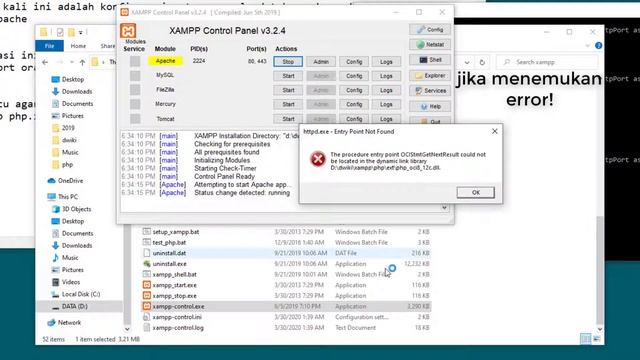Image resolution: width=640 pixels, height=360 pixels.
Task: Click navigation pane scroll down arrow
Action: click(127, 329)
